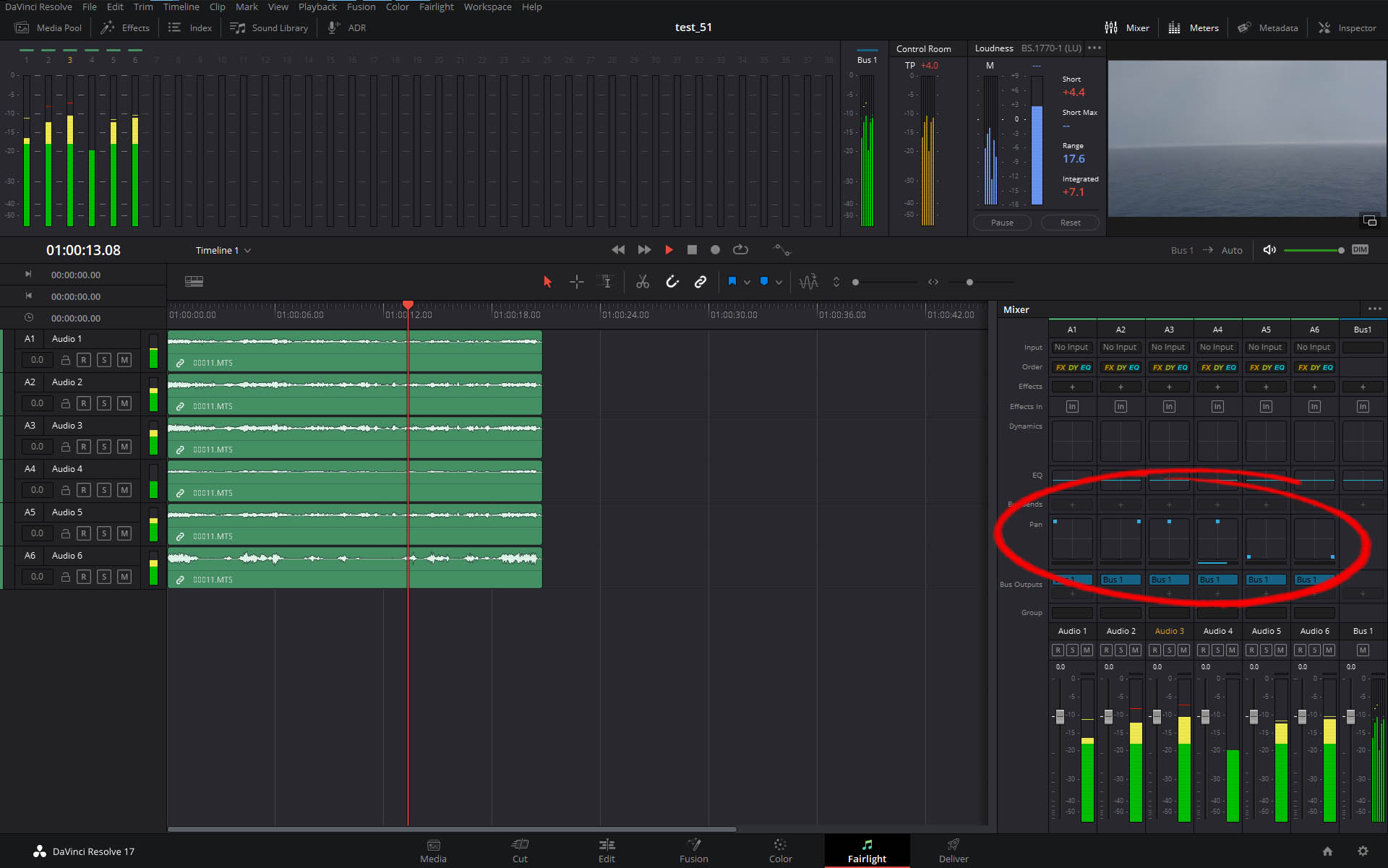This screenshot has height=868, width=1388.
Task: Expand the marker color dropdown arrow
Action: click(x=779, y=282)
